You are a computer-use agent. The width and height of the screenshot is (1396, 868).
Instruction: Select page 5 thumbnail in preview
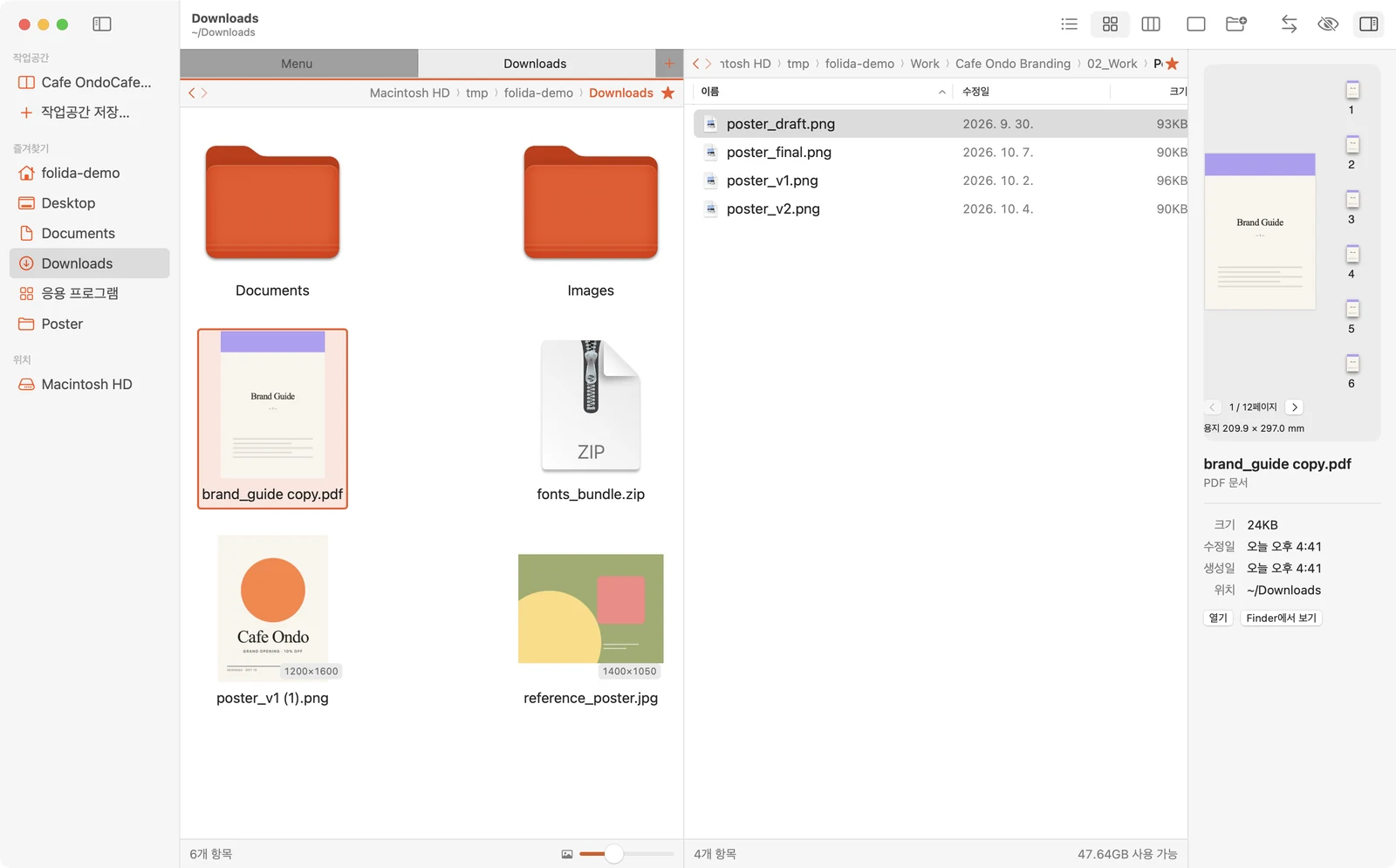point(1352,309)
